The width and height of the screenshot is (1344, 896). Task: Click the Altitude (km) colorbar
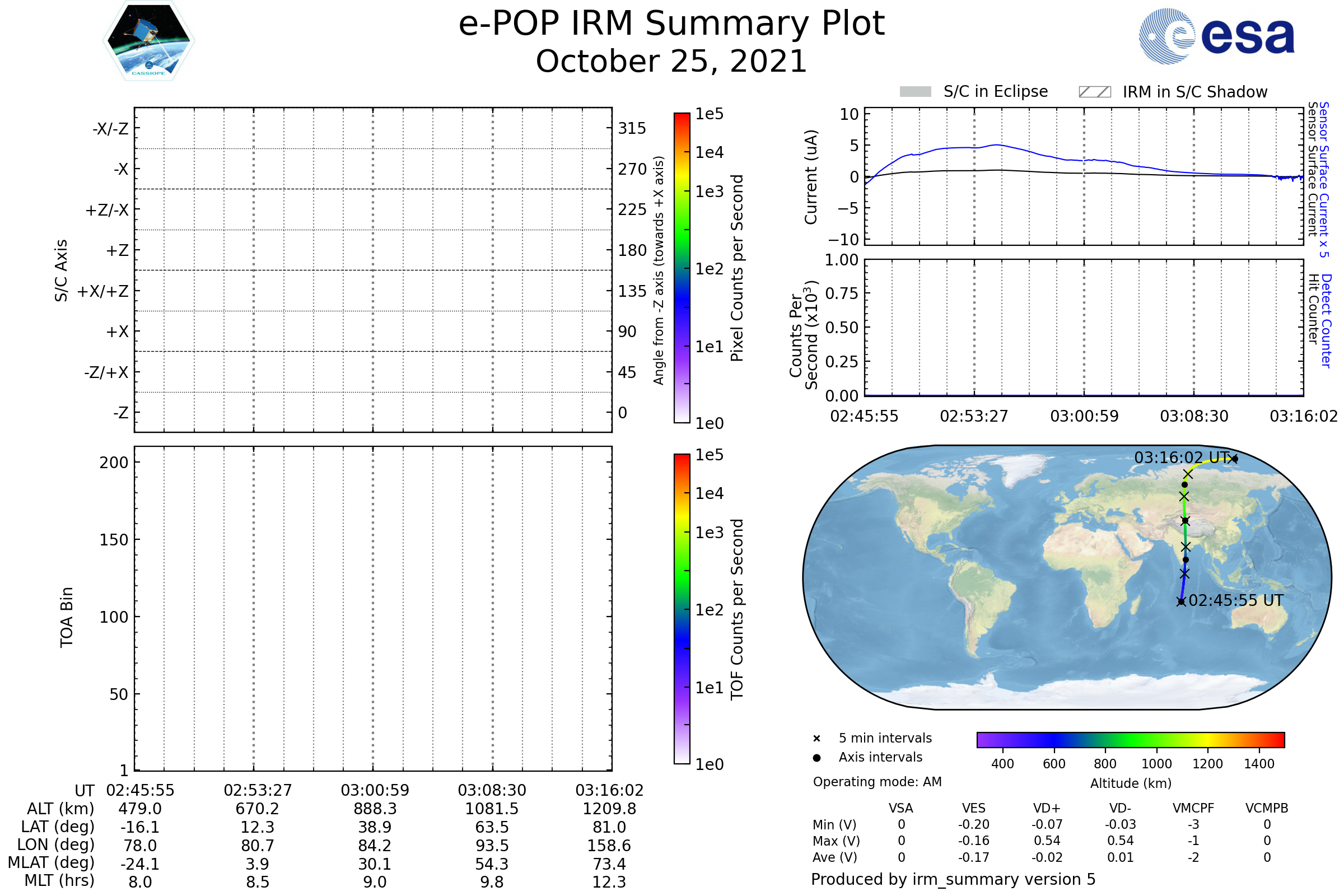[1131, 740]
